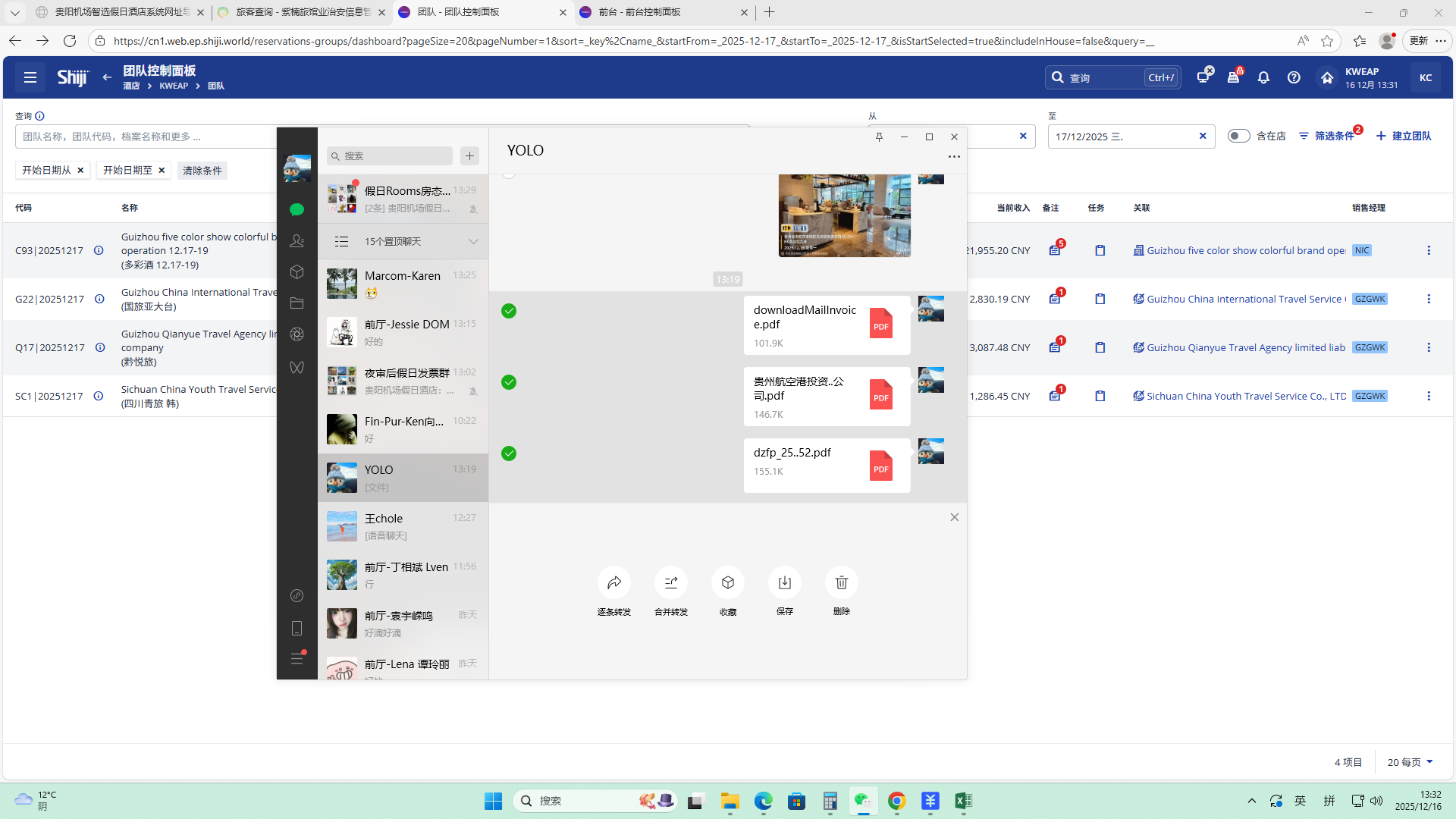
Task: Open Shiji notifications bell icon
Action: click(x=1263, y=77)
